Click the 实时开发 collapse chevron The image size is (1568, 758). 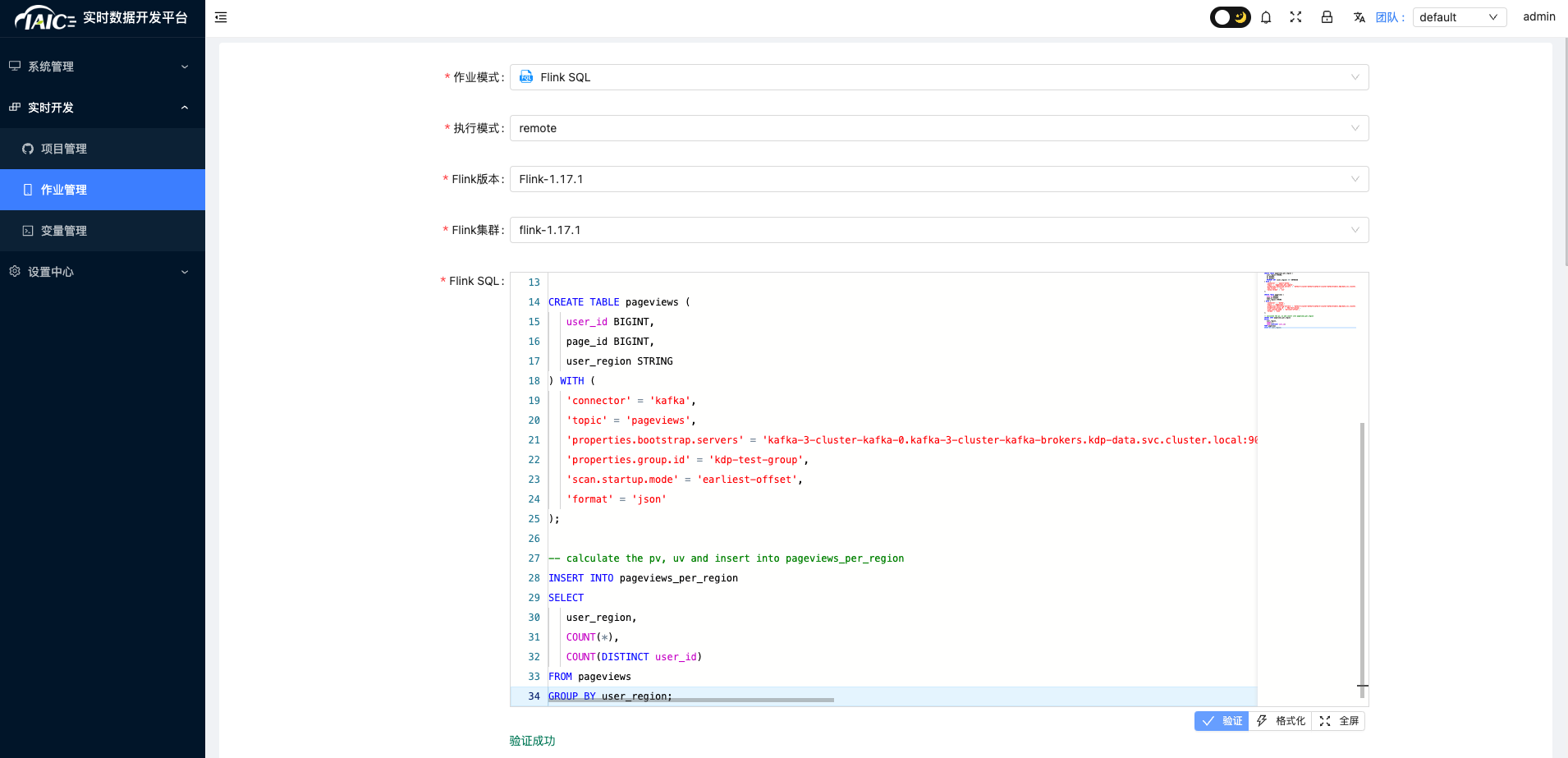pyautogui.click(x=185, y=108)
